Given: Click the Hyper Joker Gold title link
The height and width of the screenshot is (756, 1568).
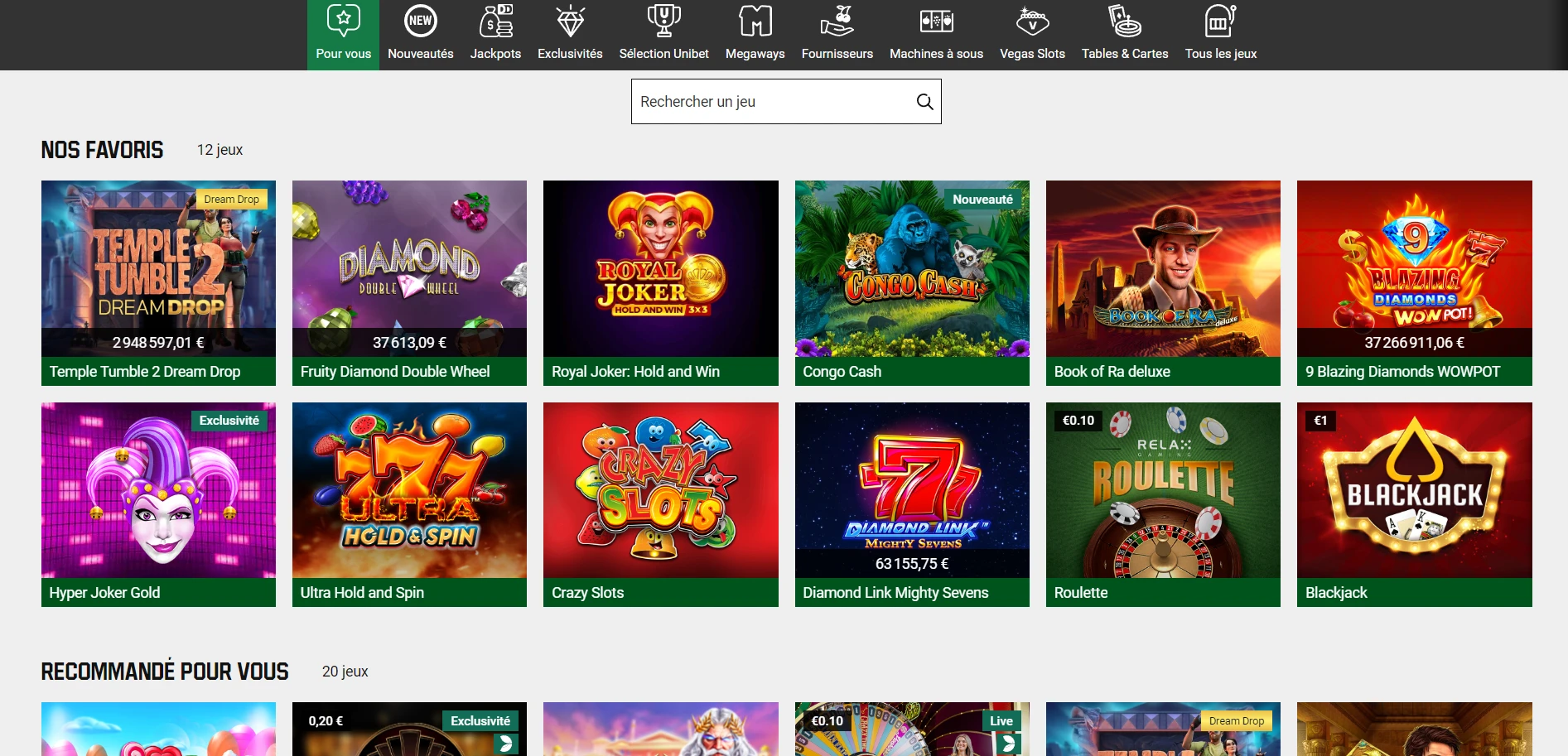Looking at the screenshot, I should point(104,593).
